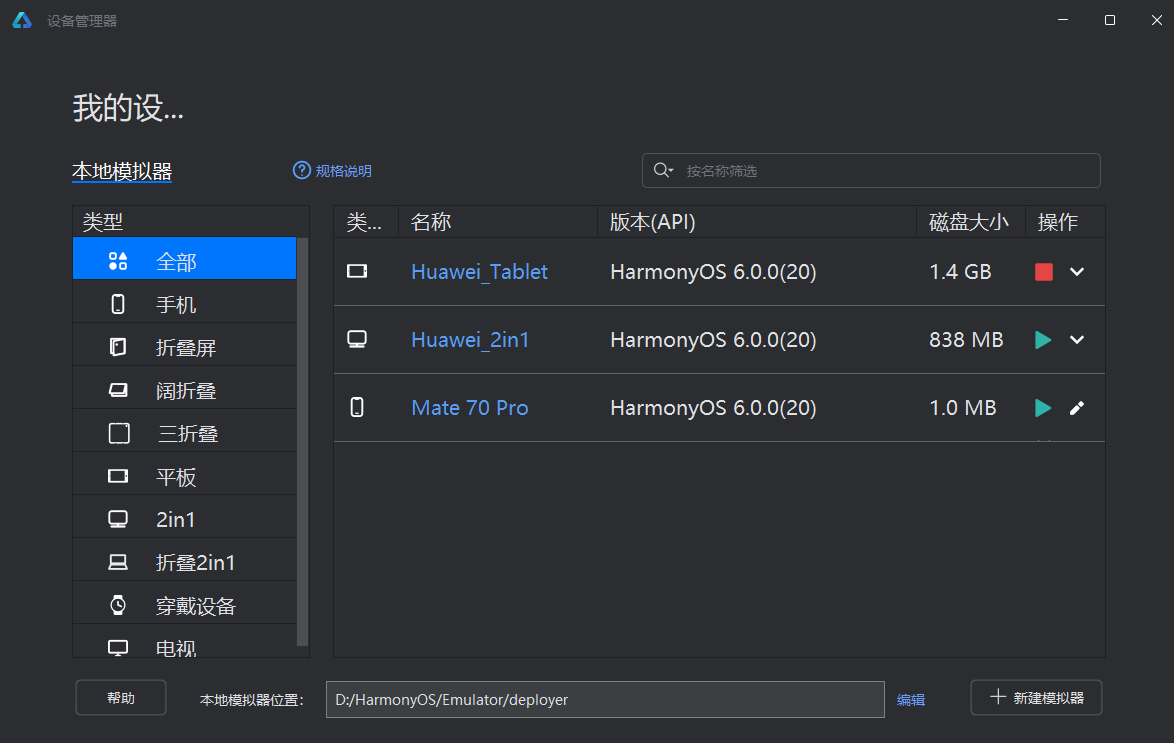
Task: Open the Huawei_Tablet name link
Action: click(x=479, y=272)
